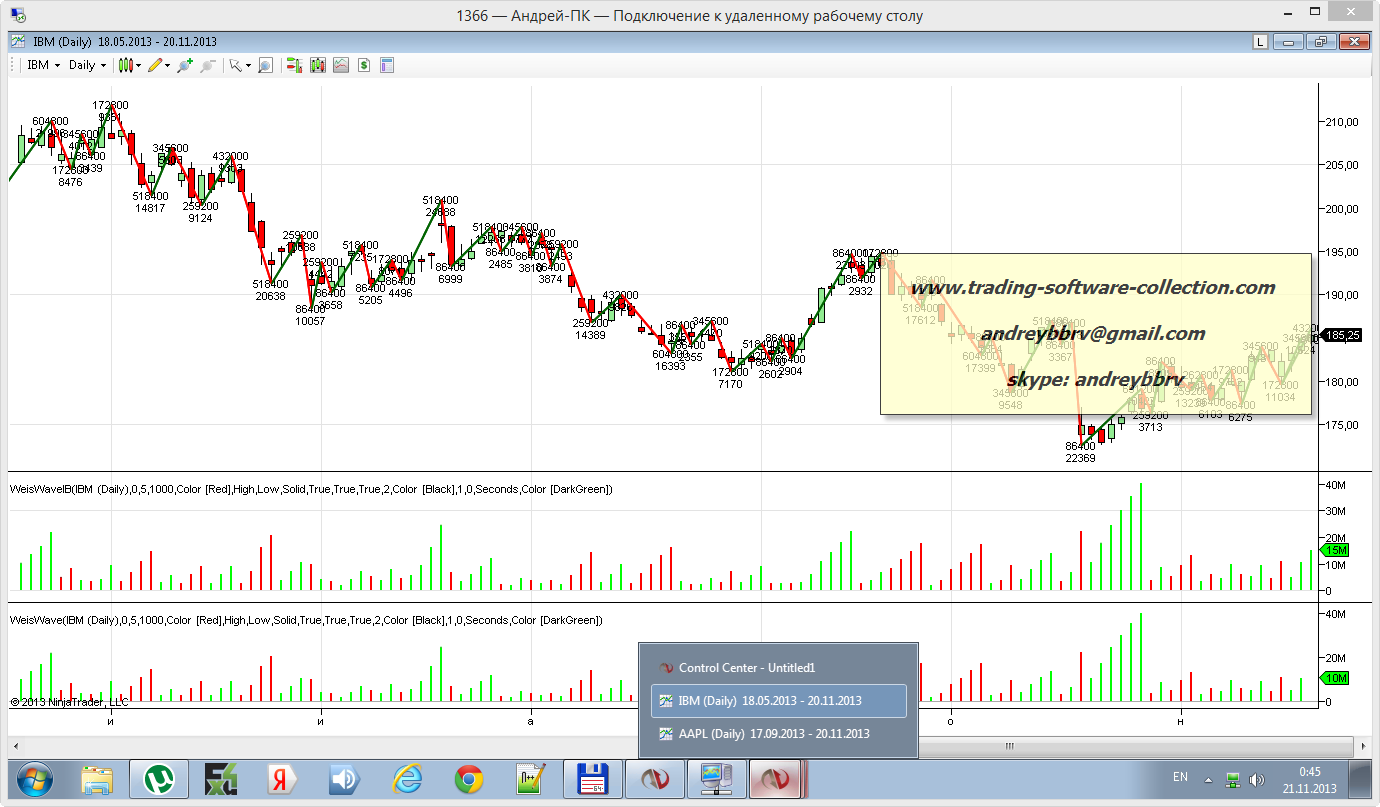Expand the Daily interval dropdown
Screen dimensions: 1380x807
tap(88, 65)
